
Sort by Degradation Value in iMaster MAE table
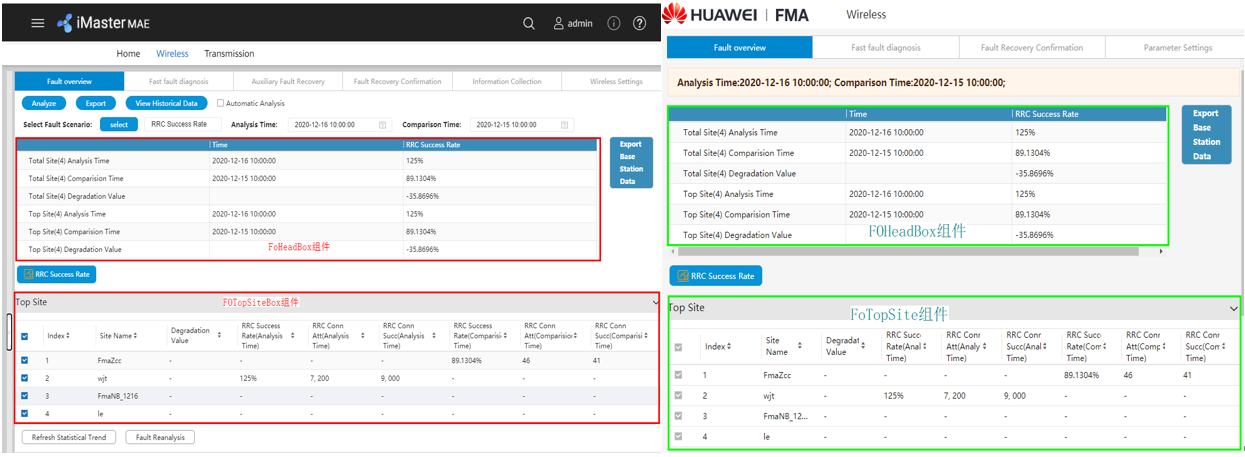pyautogui.click(x=219, y=336)
